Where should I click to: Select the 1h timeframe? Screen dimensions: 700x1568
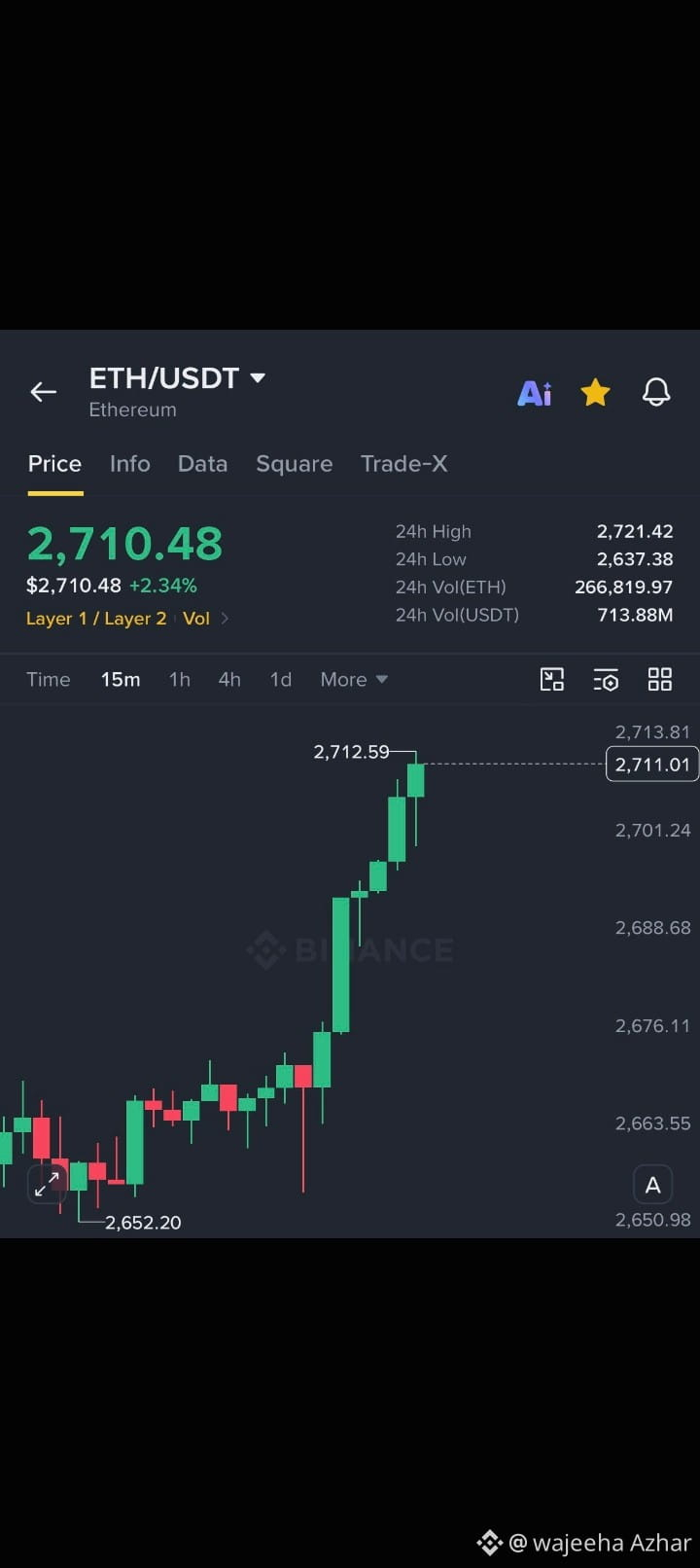click(180, 679)
